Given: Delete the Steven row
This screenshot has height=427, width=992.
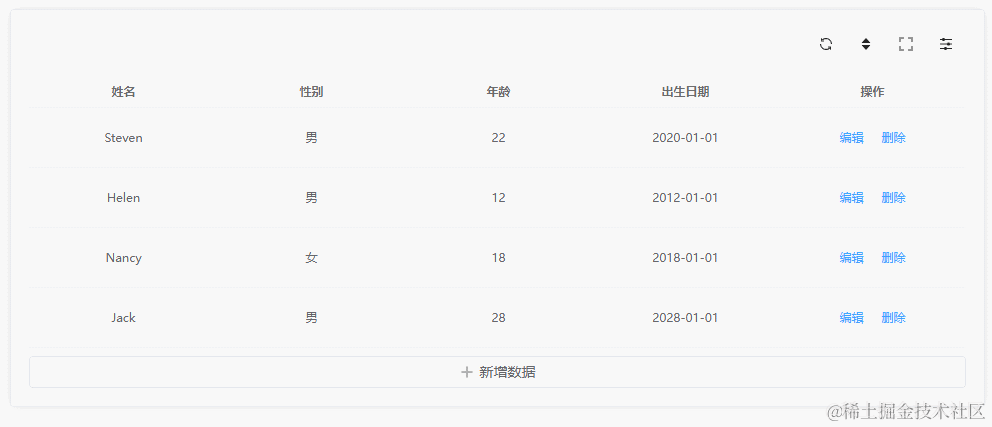Looking at the screenshot, I should 893,138.
